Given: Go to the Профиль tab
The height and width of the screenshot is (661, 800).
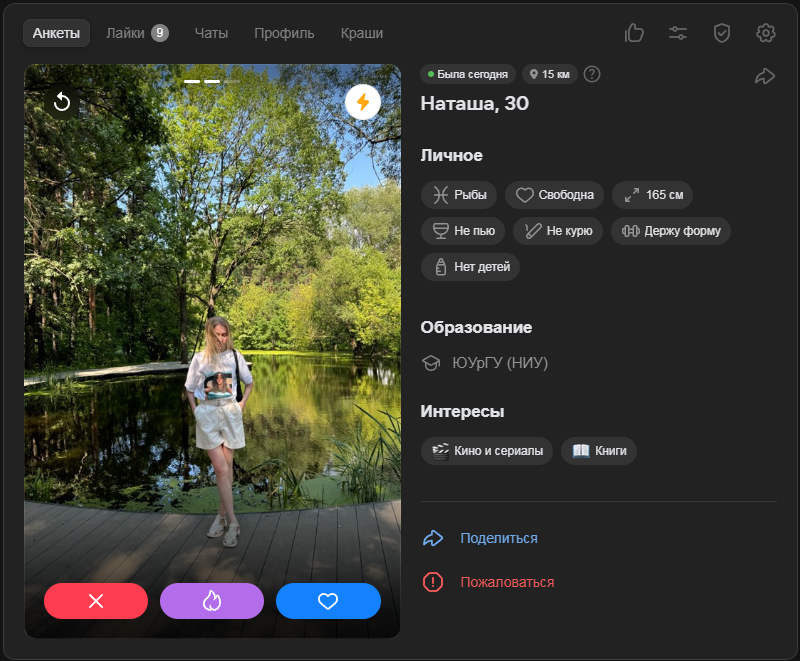Looking at the screenshot, I should click(284, 33).
